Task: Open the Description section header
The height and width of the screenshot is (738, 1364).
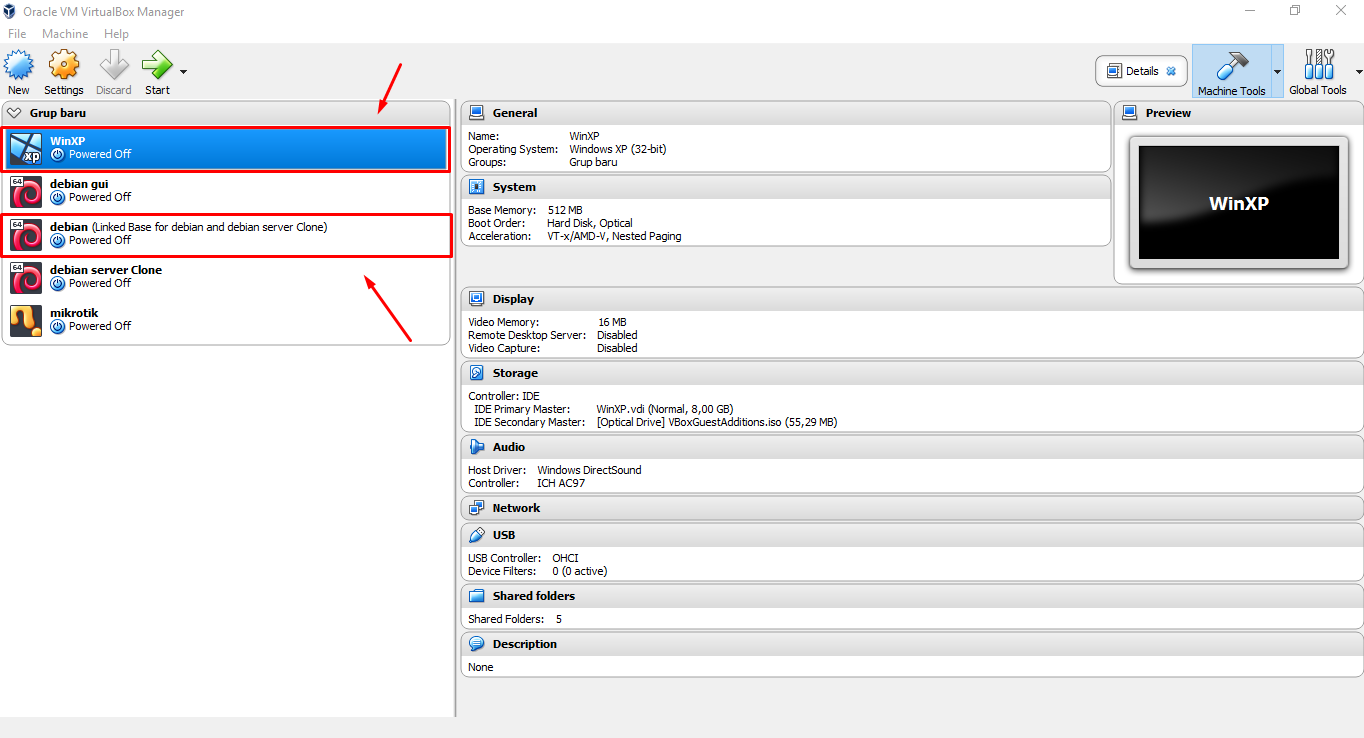Action: pos(912,644)
